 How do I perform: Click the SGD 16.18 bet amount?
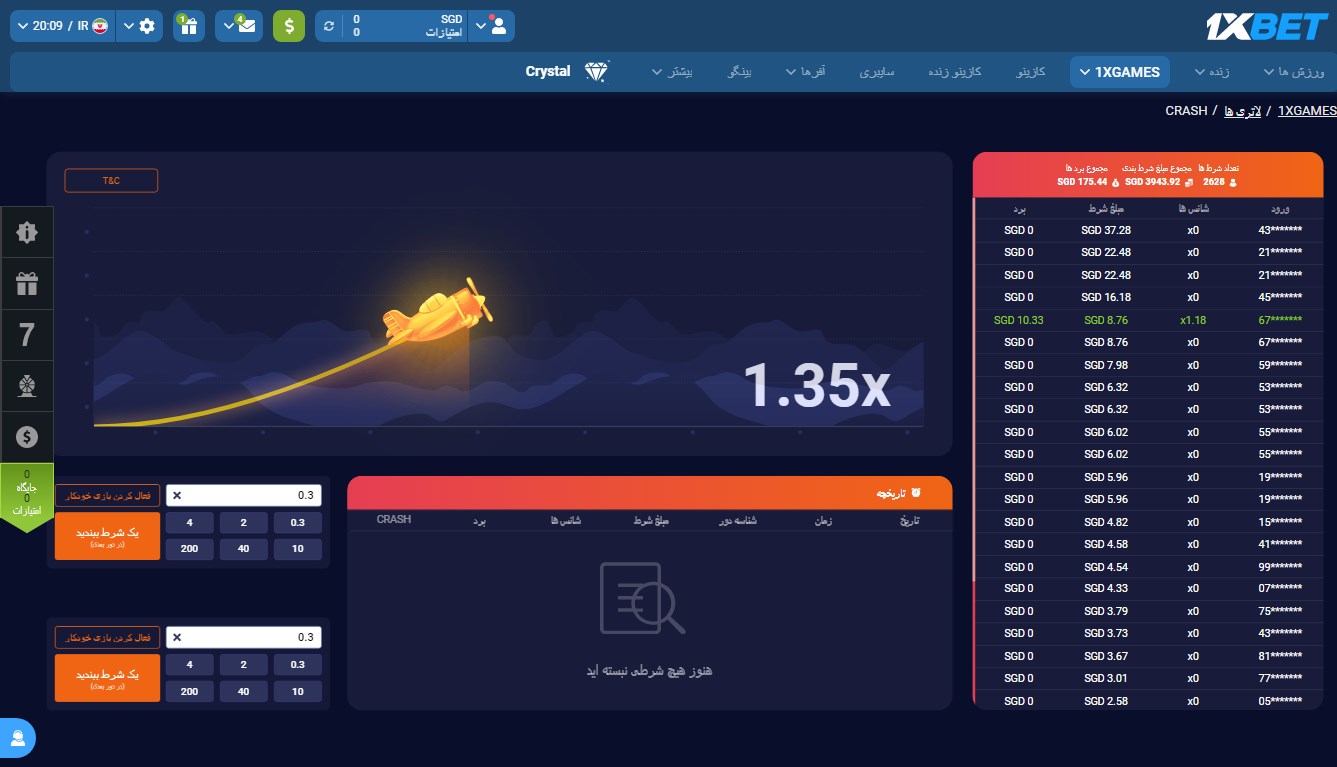click(1106, 297)
